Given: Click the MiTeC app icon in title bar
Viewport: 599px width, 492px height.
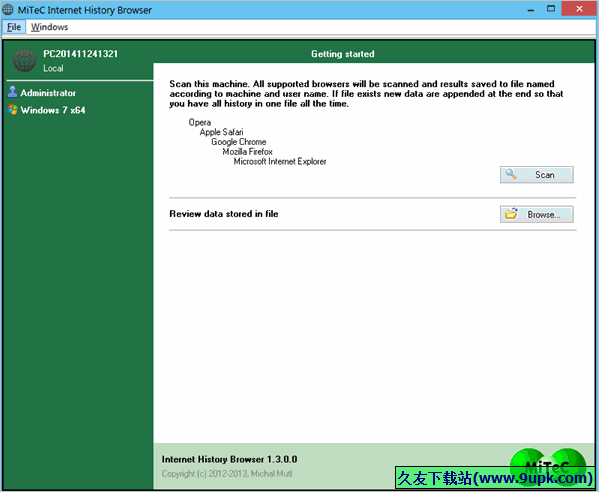Looking at the screenshot, I should pos(8,10).
